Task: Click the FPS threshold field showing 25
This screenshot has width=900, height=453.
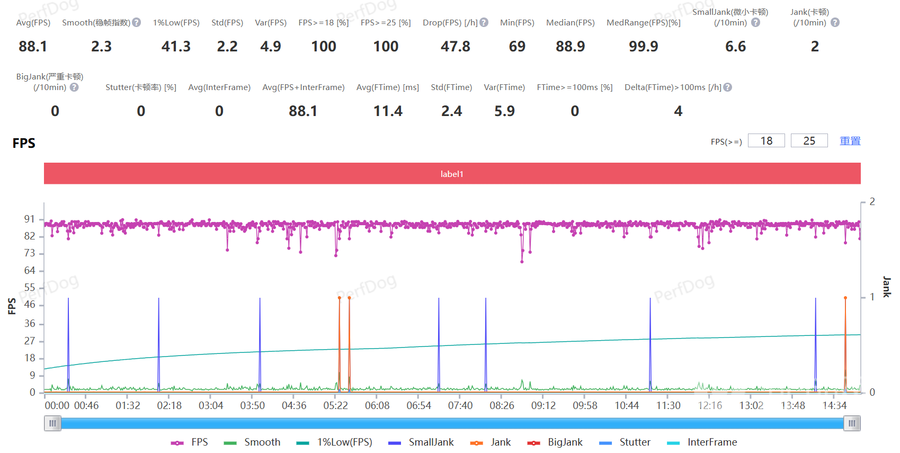Action: [809, 141]
